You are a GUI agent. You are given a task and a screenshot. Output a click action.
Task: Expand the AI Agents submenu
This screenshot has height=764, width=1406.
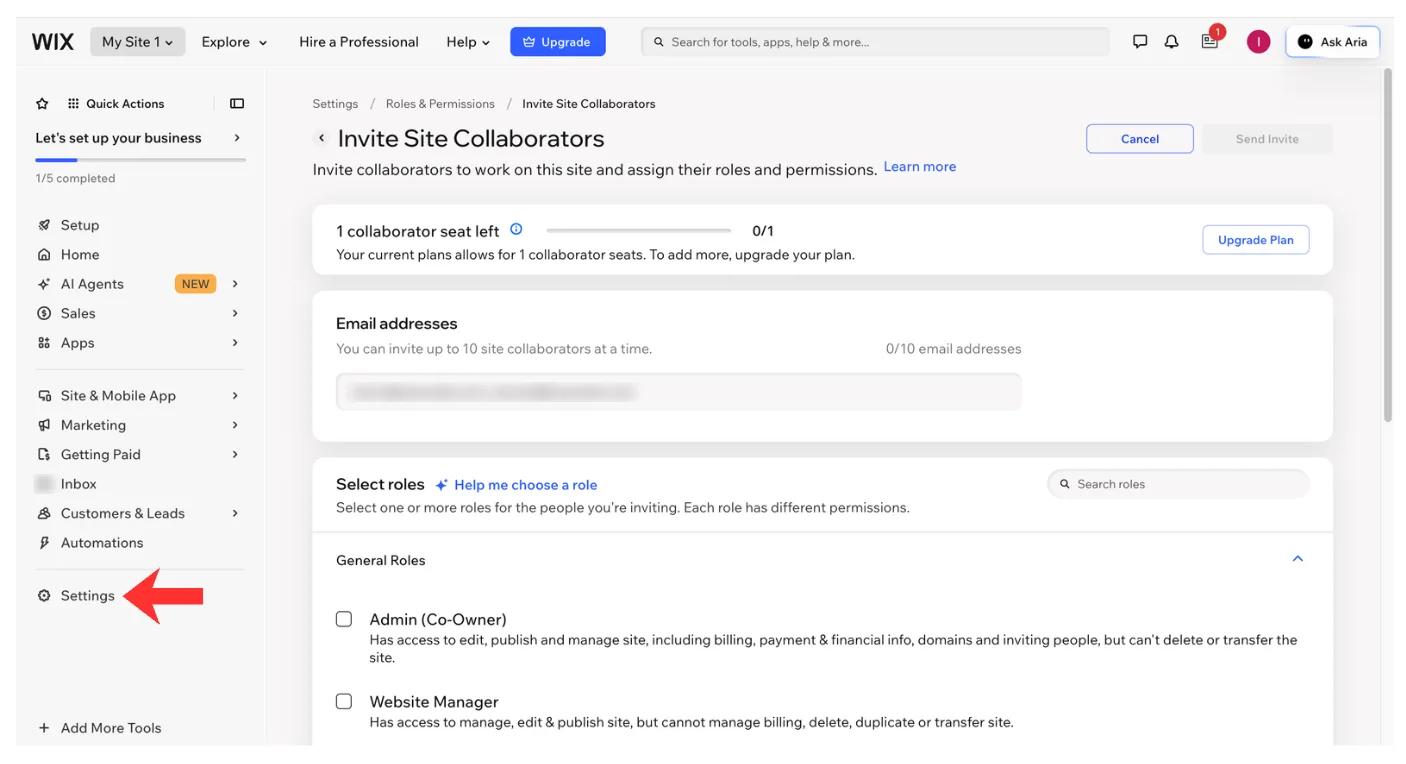235,284
